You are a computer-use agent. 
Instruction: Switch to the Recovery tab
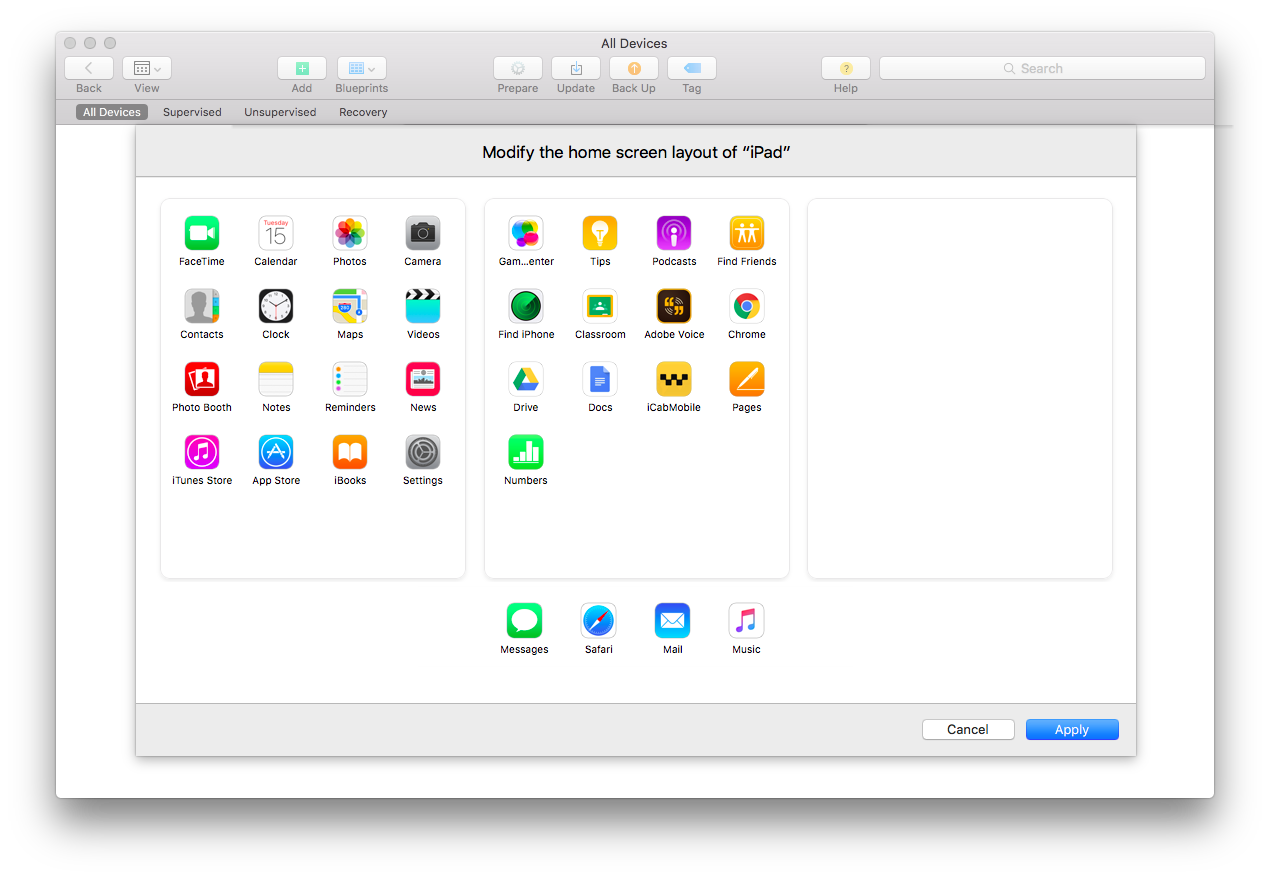pos(363,112)
